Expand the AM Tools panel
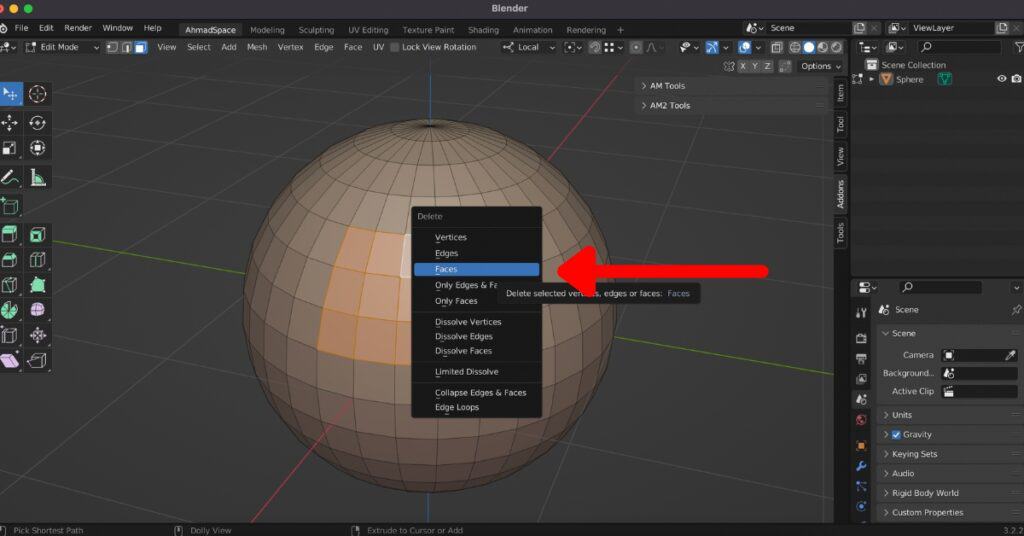The height and width of the screenshot is (536, 1024). (x=731, y=86)
